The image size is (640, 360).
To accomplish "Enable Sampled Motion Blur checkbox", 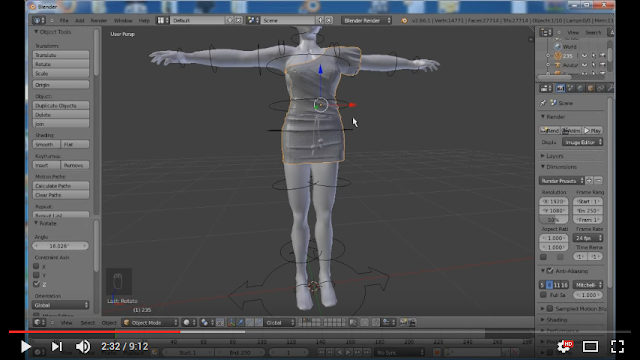I will pos(550,309).
